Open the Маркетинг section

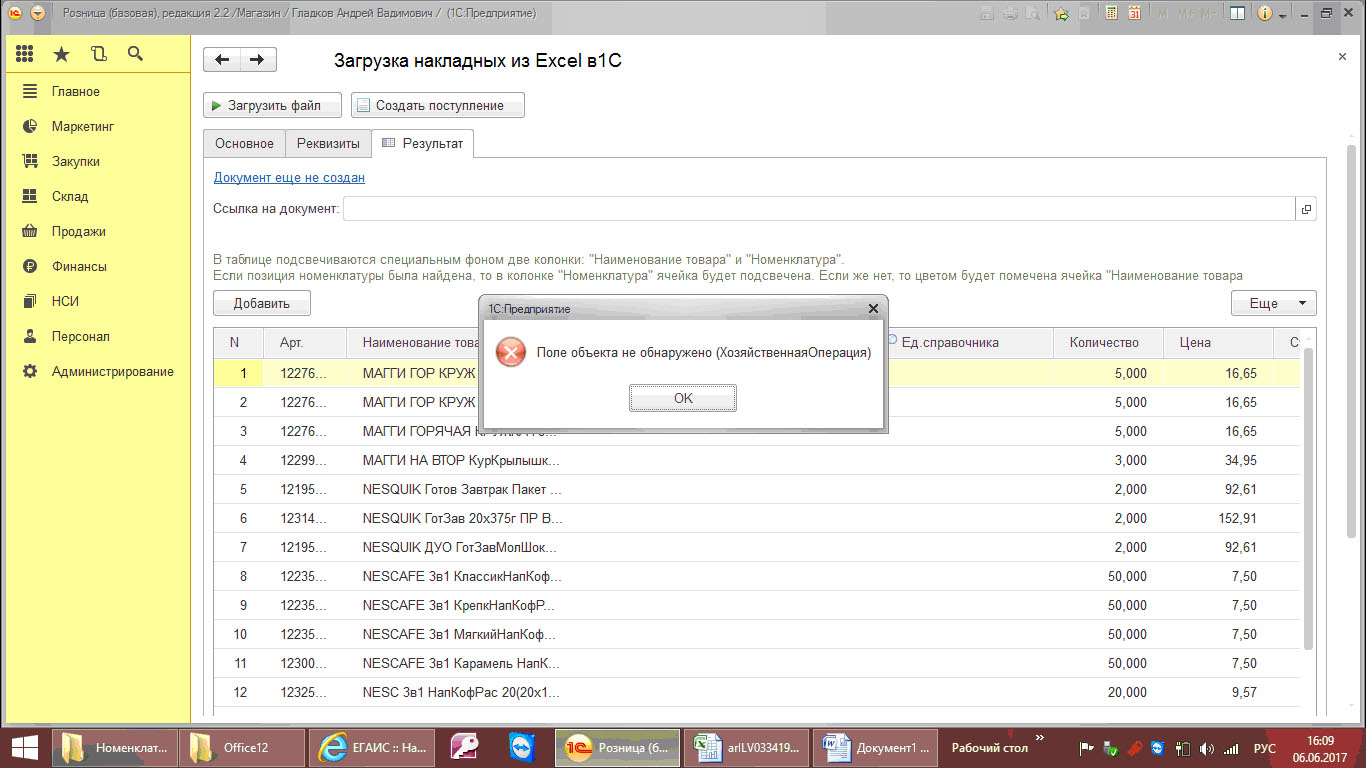pos(83,126)
